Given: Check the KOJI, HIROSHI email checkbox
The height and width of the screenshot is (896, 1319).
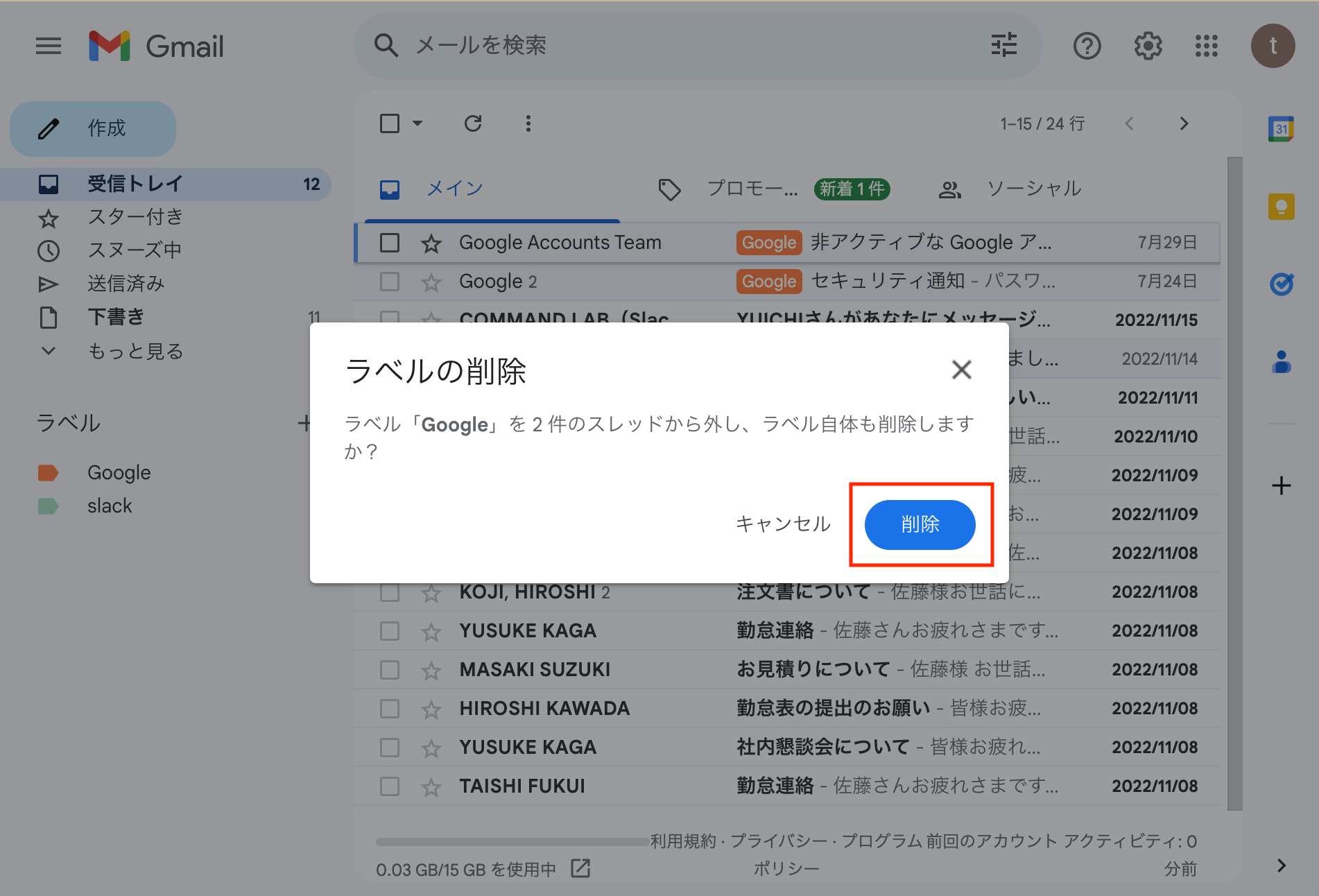Looking at the screenshot, I should [390, 592].
